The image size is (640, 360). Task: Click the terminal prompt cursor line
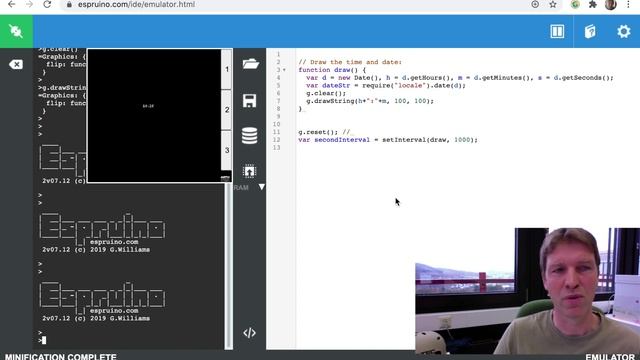tap(42, 340)
